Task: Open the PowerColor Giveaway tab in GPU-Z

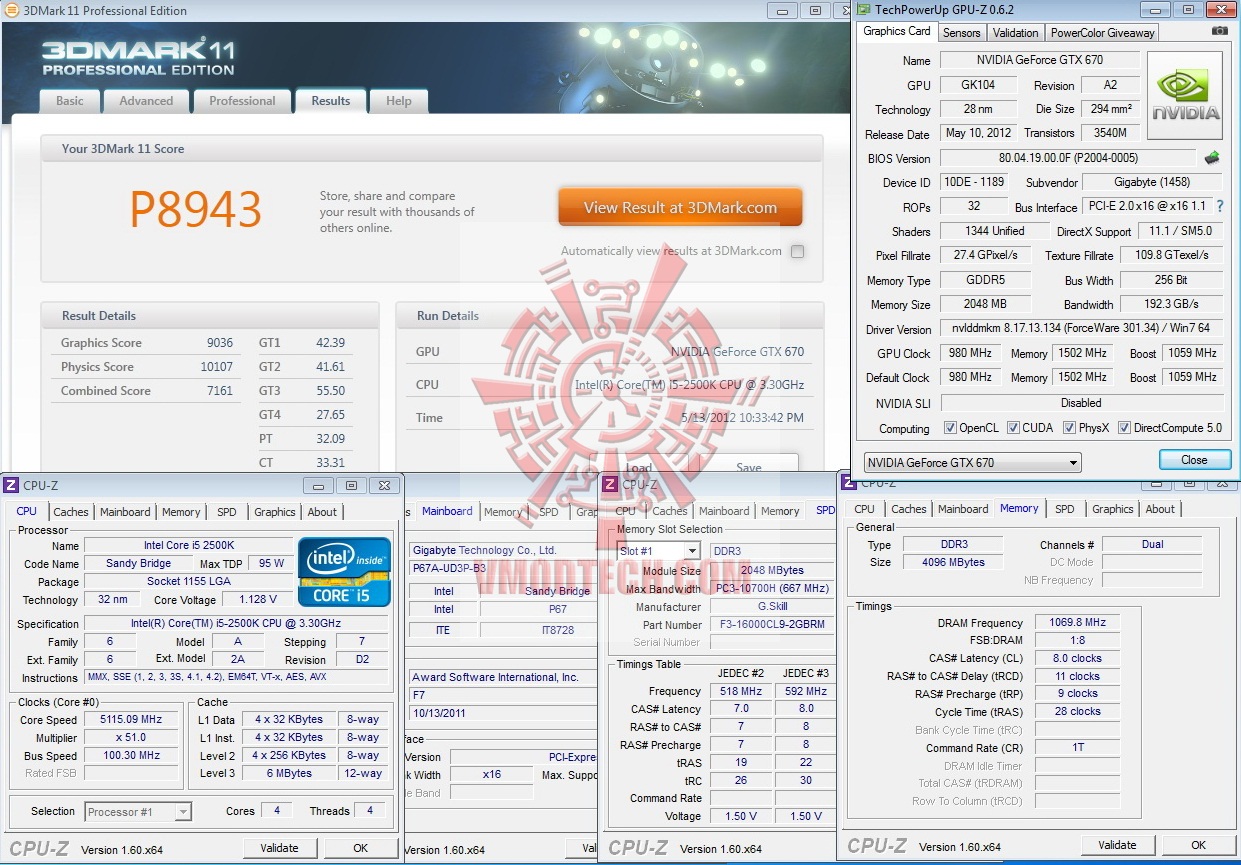Action: pos(1103,33)
